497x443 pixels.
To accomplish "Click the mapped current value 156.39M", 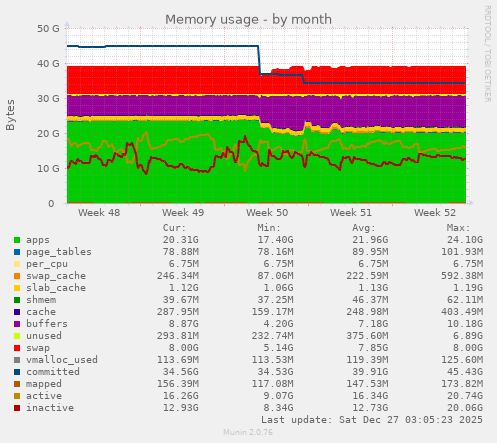I will tap(178, 384).
